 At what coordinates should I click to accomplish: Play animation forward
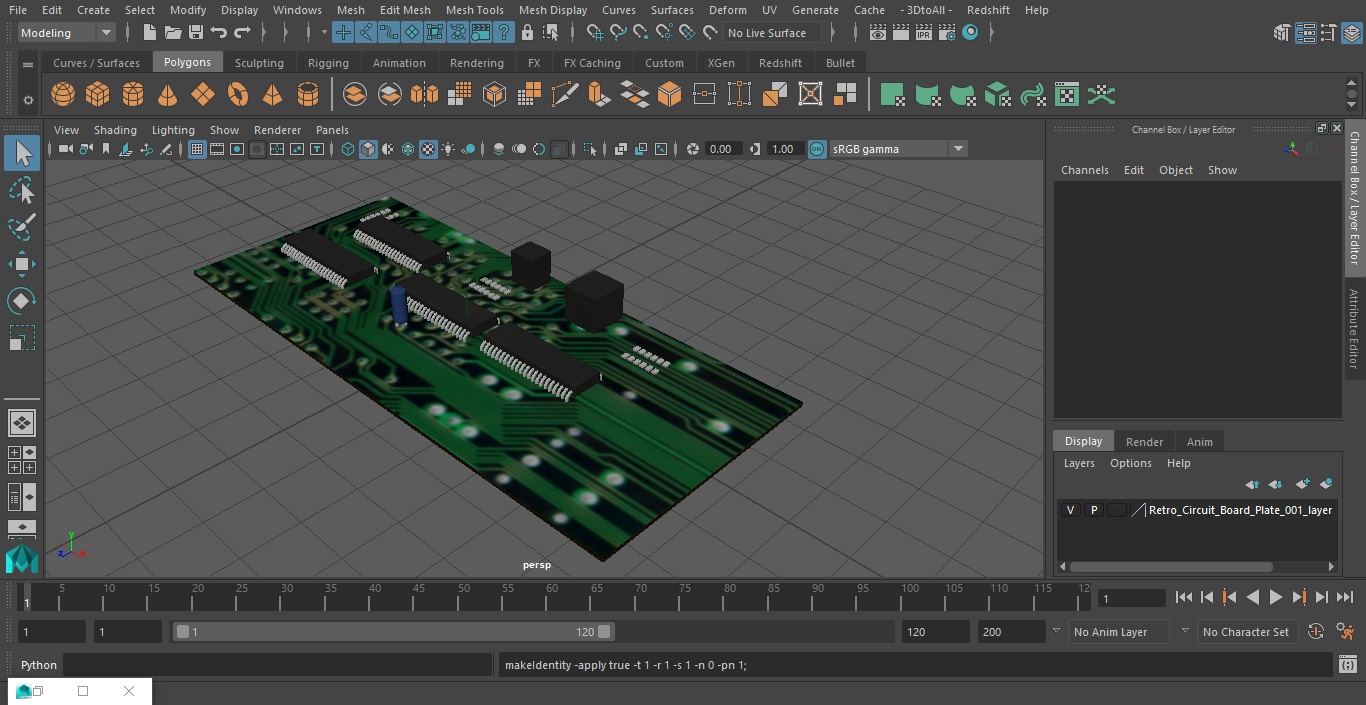pos(1276,597)
